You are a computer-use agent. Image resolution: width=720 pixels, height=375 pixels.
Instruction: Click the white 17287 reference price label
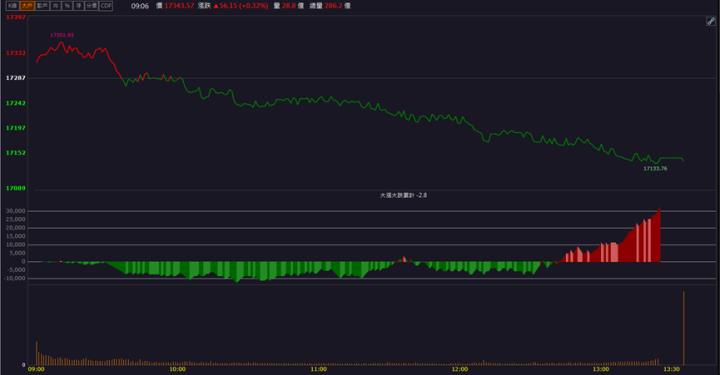[x=16, y=78]
